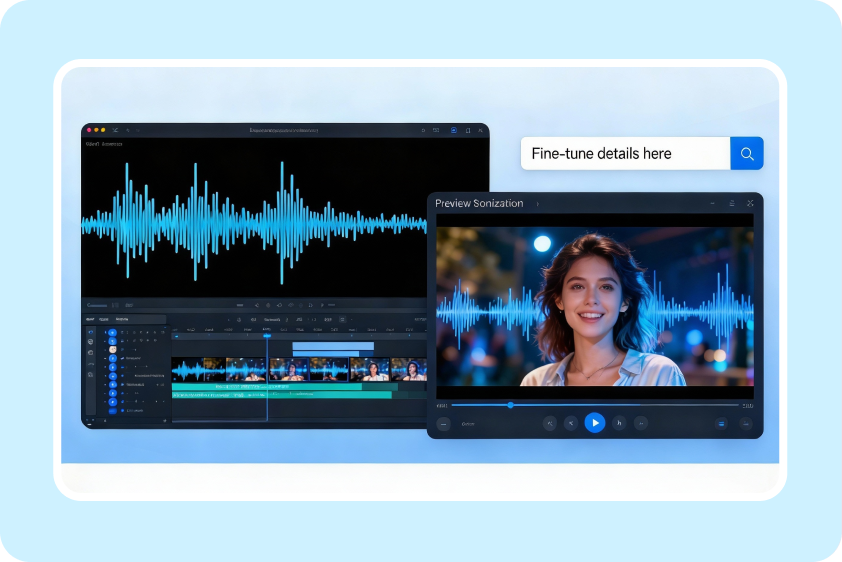The height and width of the screenshot is (562, 842).
Task: Click the red close dot on the editor window
Action: [89, 130]
